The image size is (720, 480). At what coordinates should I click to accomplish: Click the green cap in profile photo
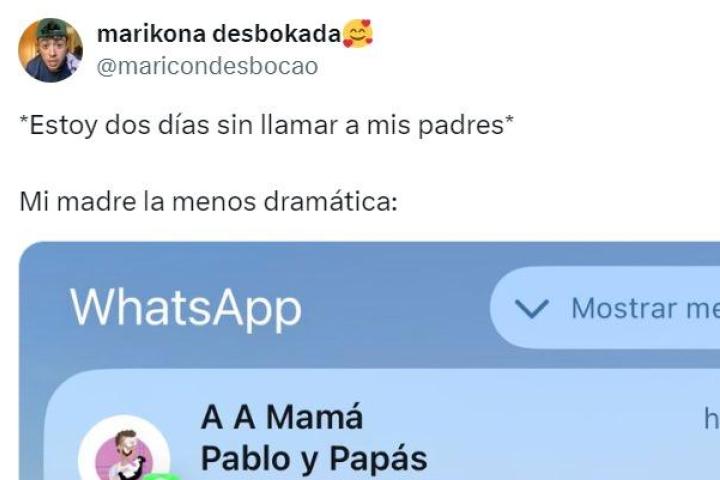(51, 28)
